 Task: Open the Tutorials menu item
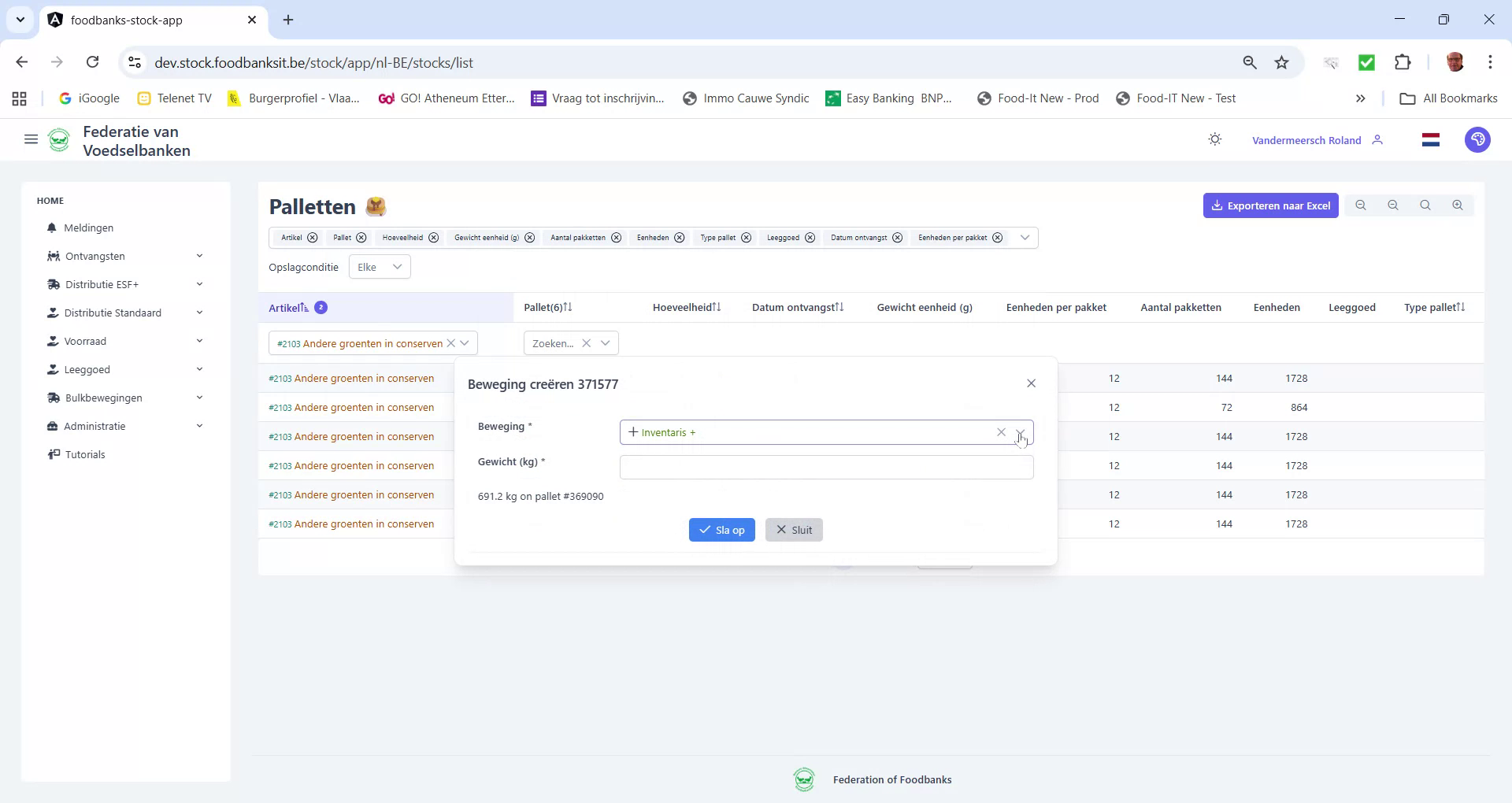84,454
